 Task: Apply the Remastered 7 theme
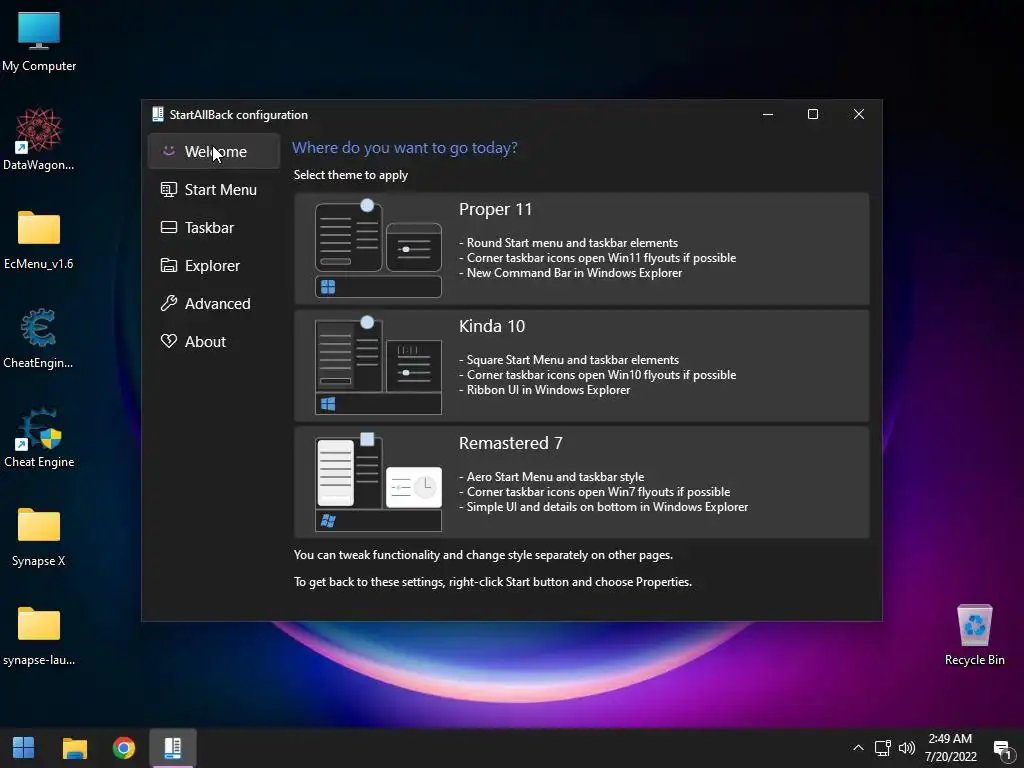pos(581,482)
